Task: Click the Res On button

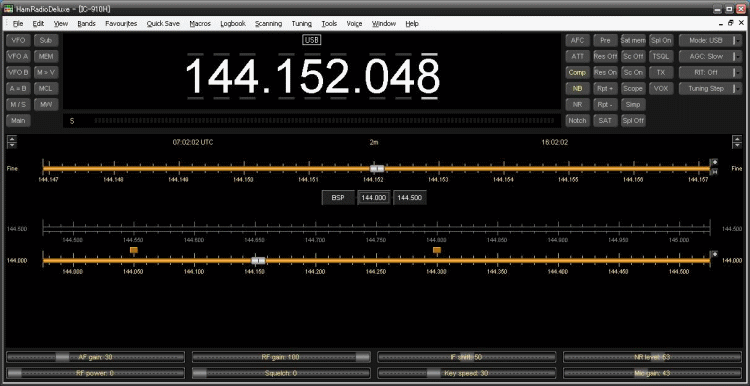Action: pos(605,73)
